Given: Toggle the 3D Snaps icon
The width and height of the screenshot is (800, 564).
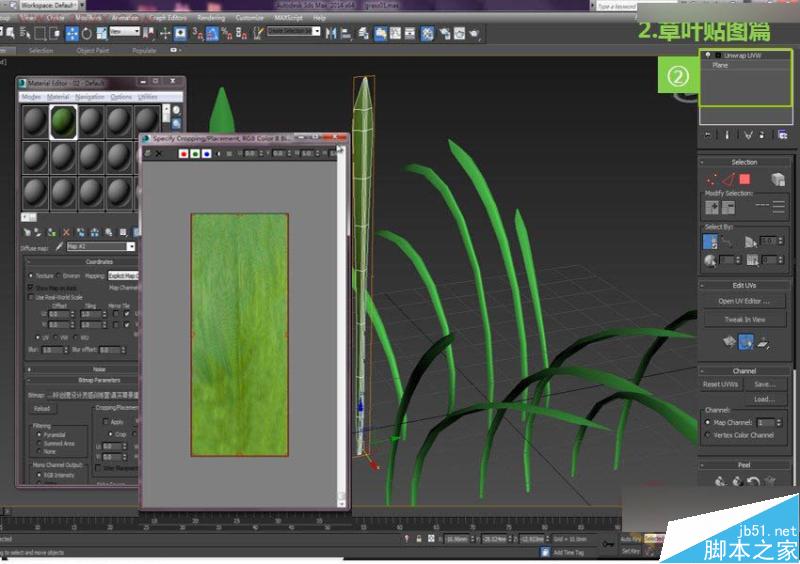Looking at the screenshot, I should (x=197, y=34).
